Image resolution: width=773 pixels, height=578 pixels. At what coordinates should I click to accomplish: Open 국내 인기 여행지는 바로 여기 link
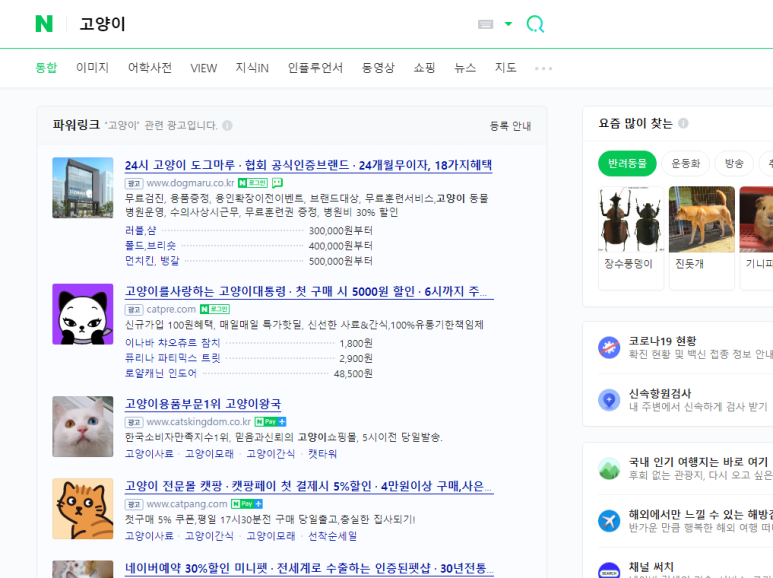pos(699,462)
